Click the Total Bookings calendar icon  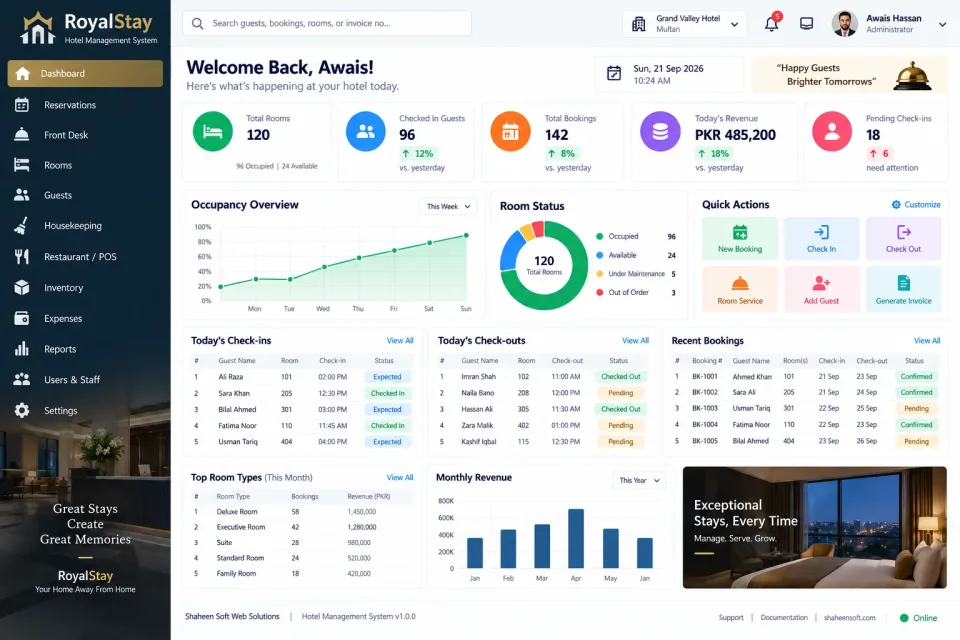[511, 131]
